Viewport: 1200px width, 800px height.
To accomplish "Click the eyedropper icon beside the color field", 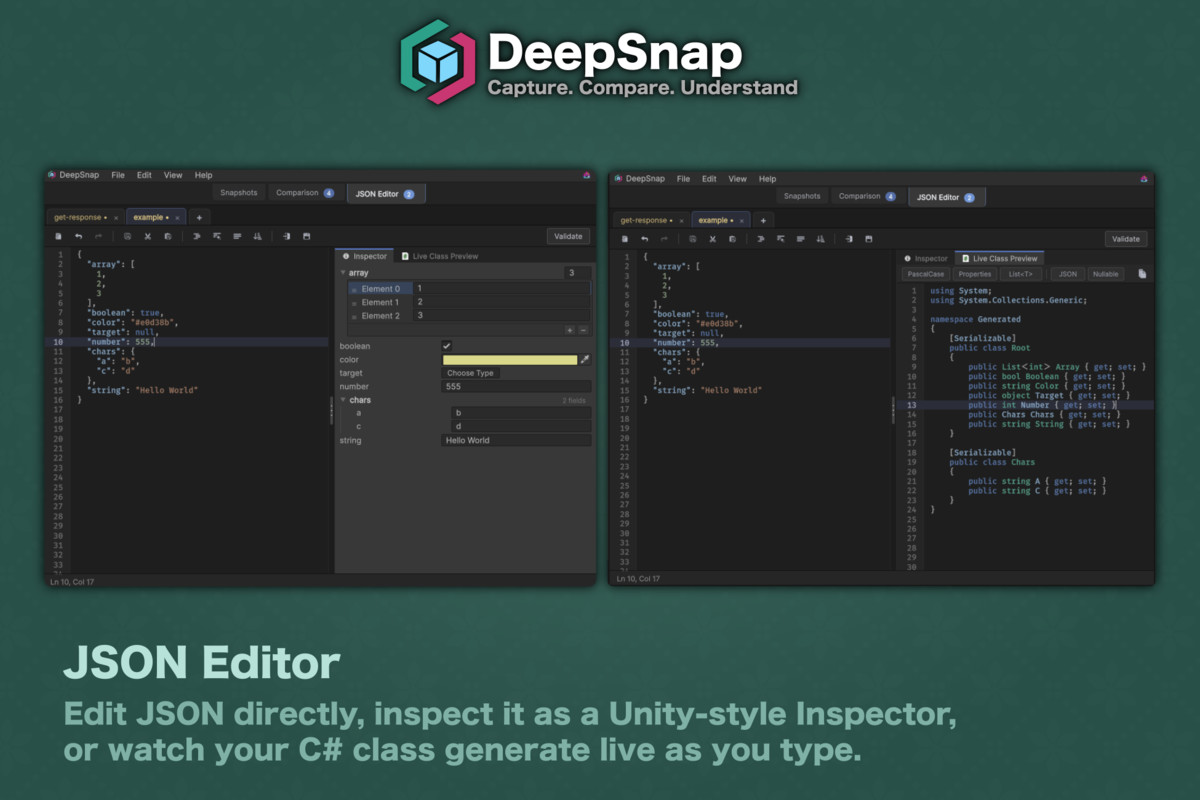I will [585, 360].
